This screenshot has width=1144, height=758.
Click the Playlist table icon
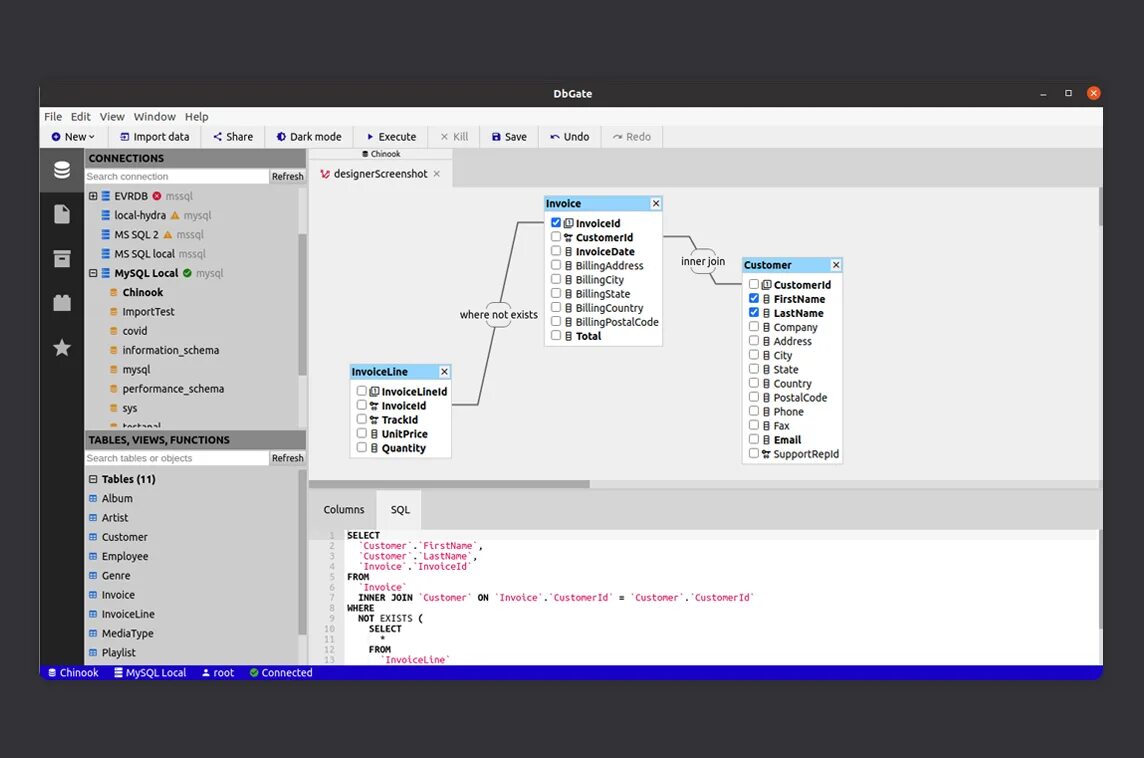pyautogui.click(x=93, y=652)
